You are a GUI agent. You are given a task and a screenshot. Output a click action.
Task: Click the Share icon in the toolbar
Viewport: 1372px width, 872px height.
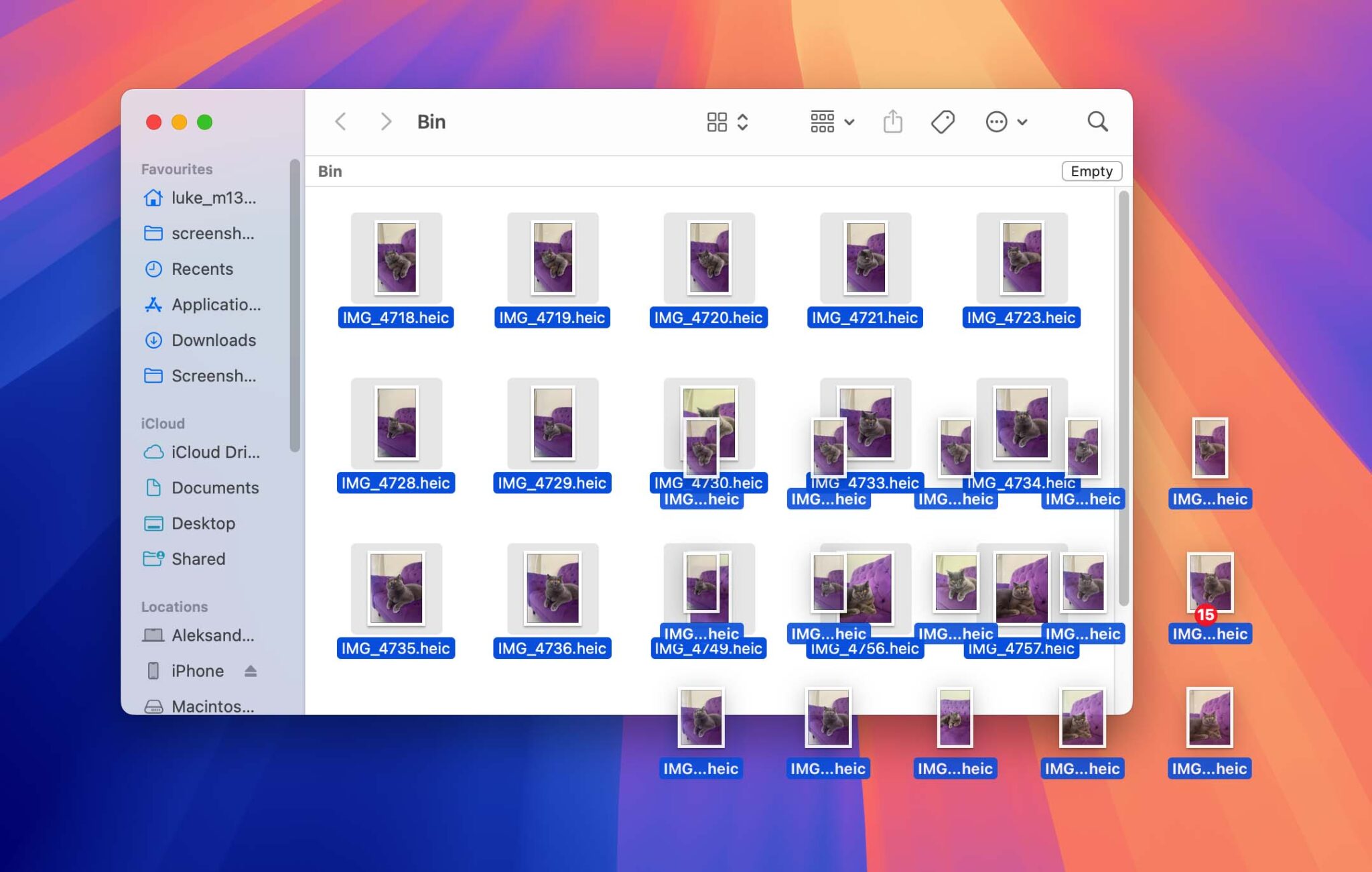point(893,121)
